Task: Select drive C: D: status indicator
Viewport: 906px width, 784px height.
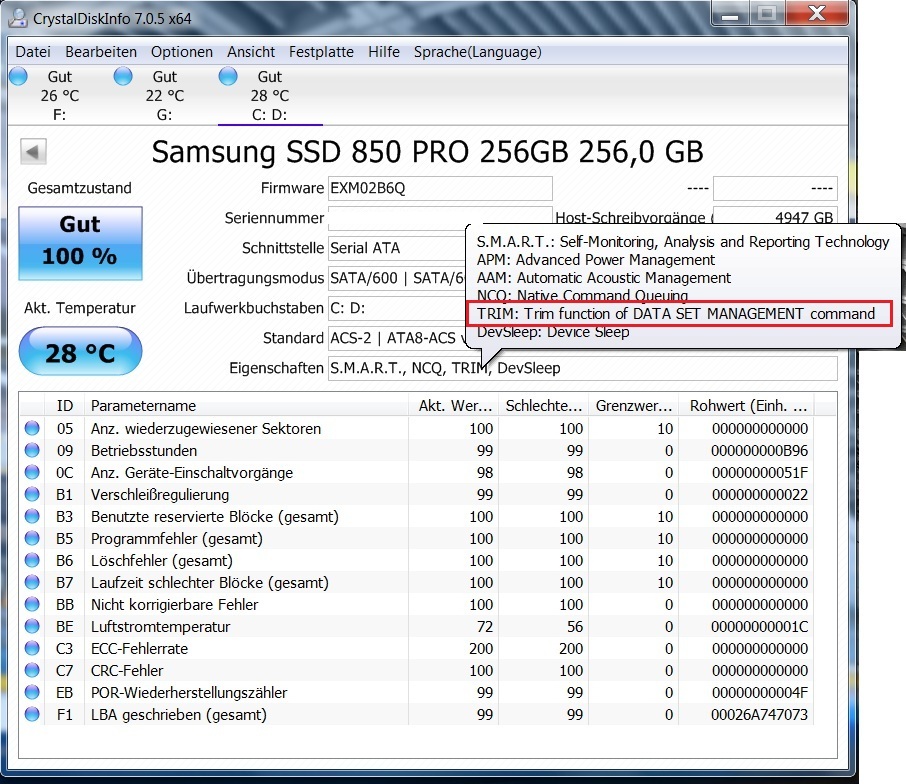Action: [x=228, y=76]
